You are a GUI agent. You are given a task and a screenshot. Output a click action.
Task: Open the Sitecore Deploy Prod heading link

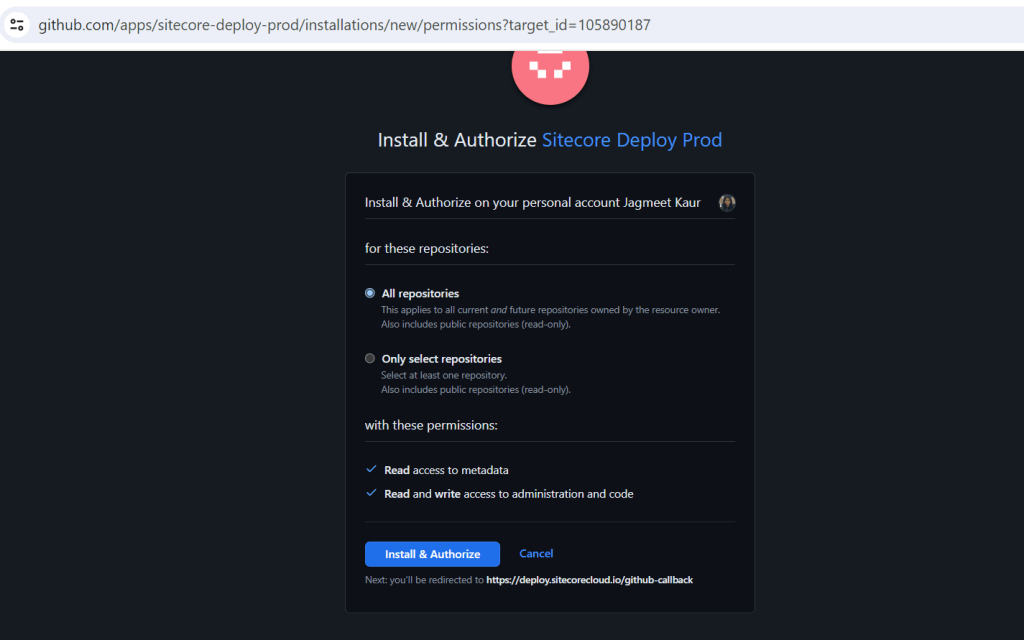(x=631, y=140)
